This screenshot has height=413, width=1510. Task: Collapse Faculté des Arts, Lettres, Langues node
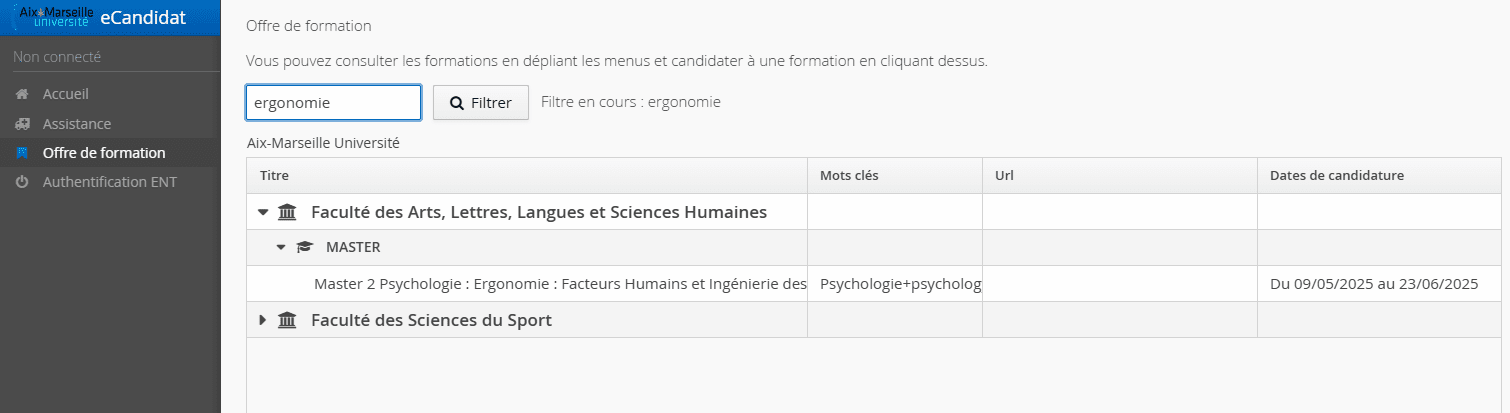pyautogui.click(x=263, y=212)
